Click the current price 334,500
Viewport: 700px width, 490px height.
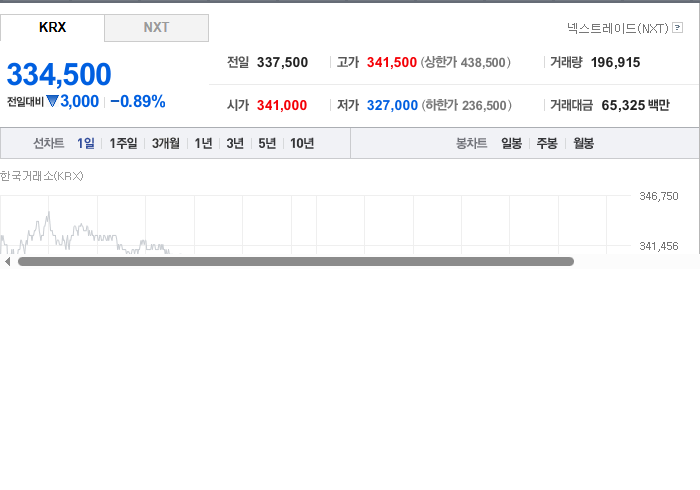click(x=59, y=74)
